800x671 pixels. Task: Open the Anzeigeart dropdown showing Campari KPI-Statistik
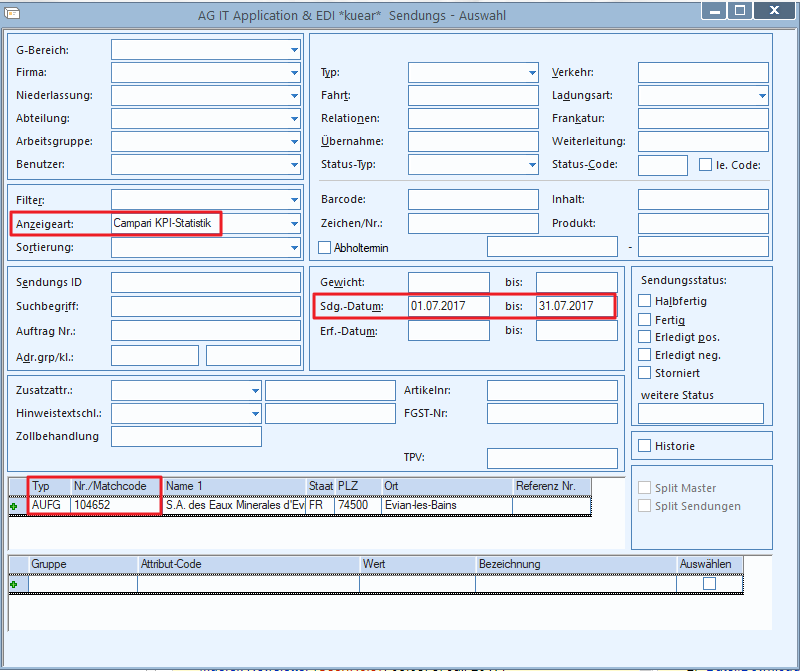(x=294, y=223)
